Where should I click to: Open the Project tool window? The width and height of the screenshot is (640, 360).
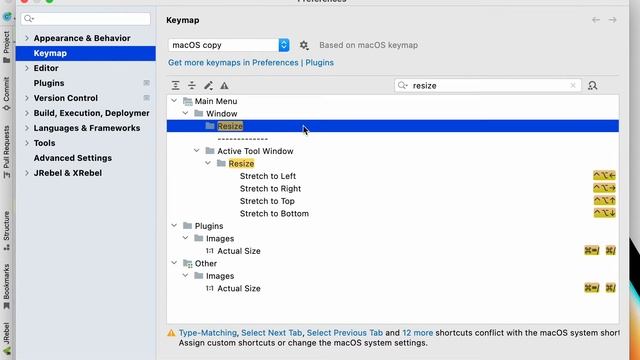tap(7, 47)
